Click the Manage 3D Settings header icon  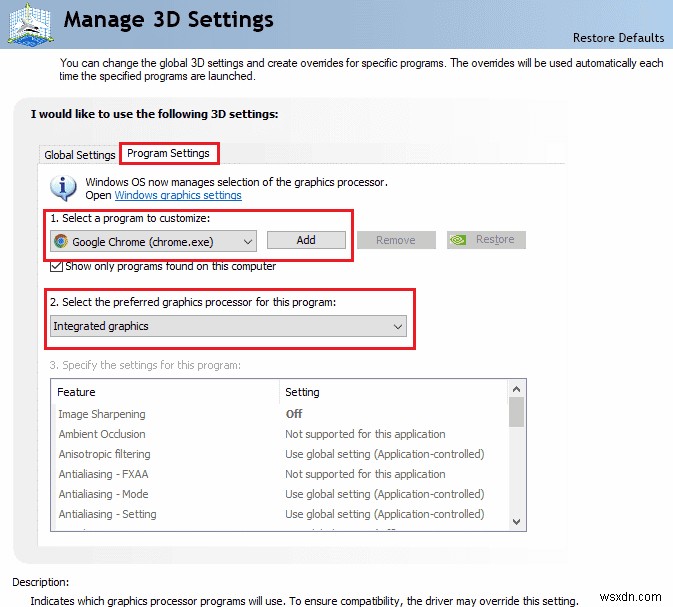point(28,24)
